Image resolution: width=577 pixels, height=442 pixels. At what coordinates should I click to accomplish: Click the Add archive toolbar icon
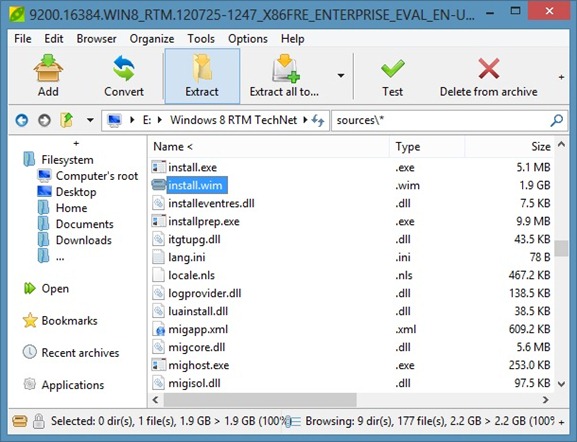(48, 67)
